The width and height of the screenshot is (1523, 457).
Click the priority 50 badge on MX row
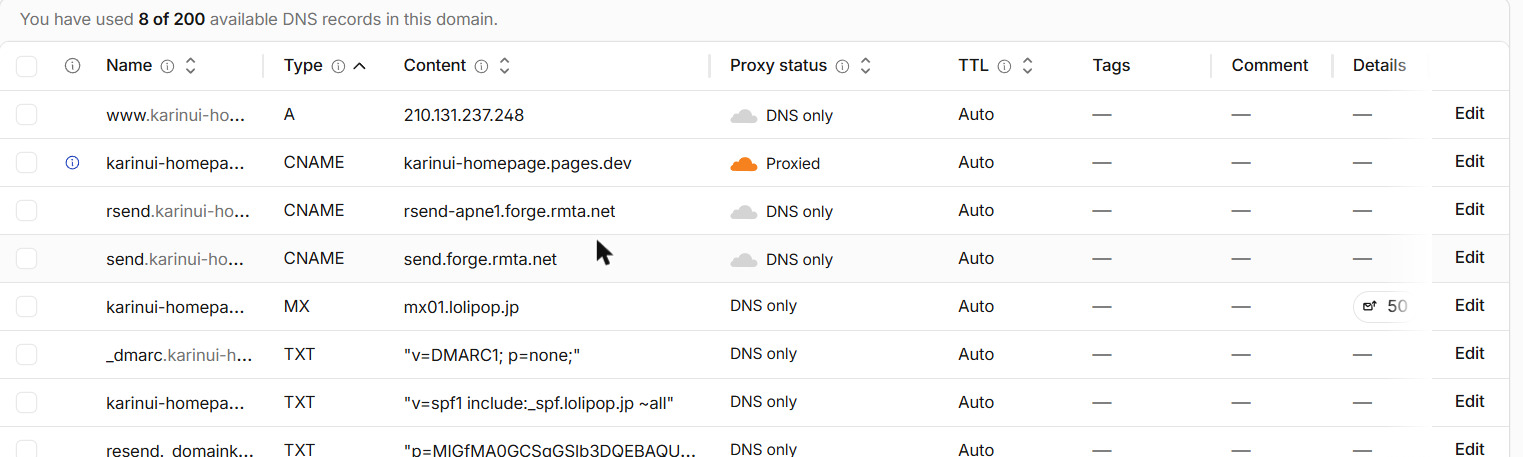(x=1384, y=307)
